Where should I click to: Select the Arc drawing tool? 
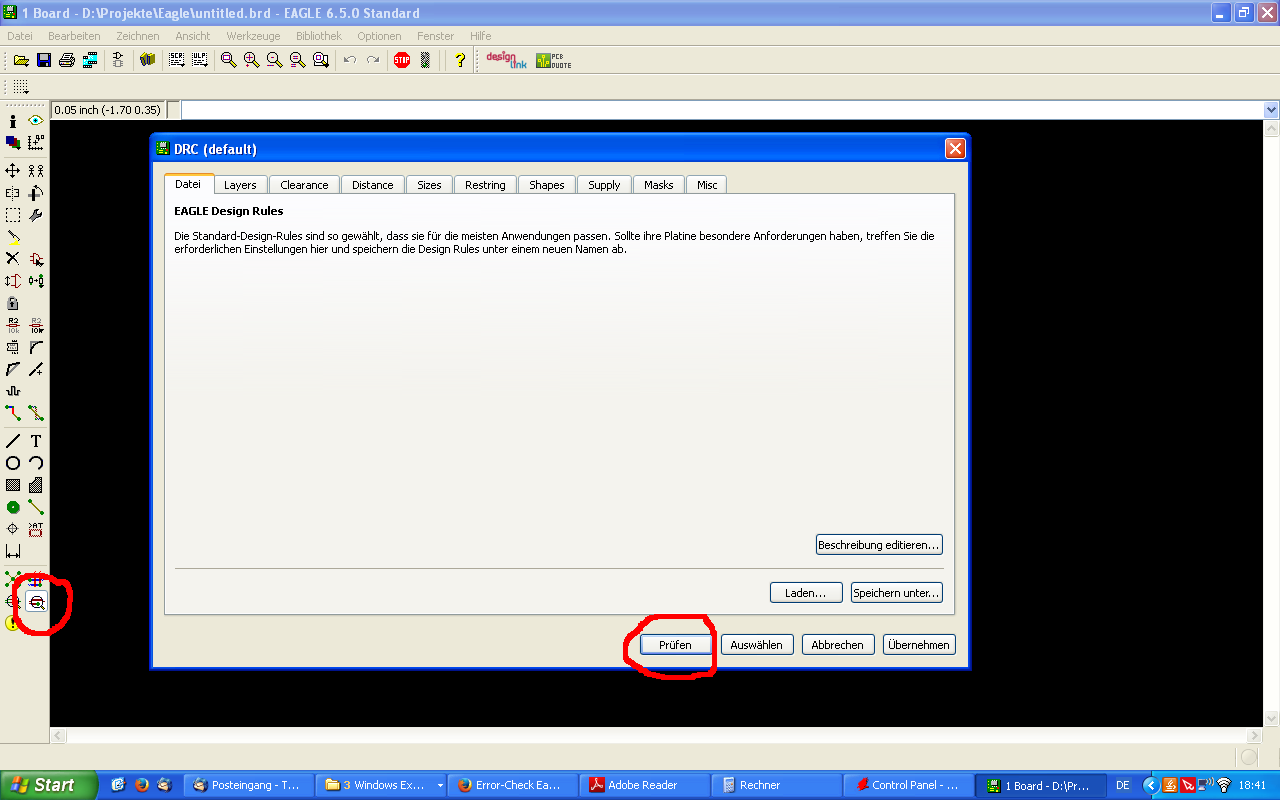(x=36, y=463)
